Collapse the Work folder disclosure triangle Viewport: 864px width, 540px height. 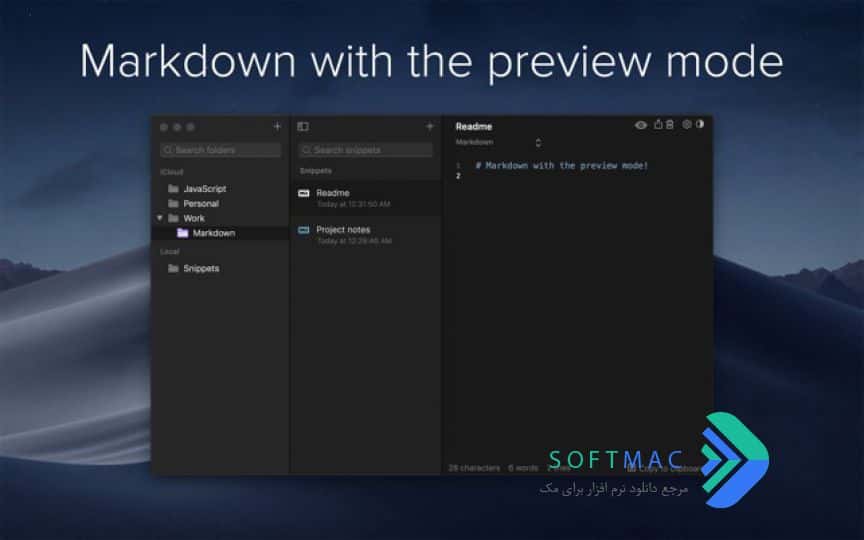pos(160,218)
